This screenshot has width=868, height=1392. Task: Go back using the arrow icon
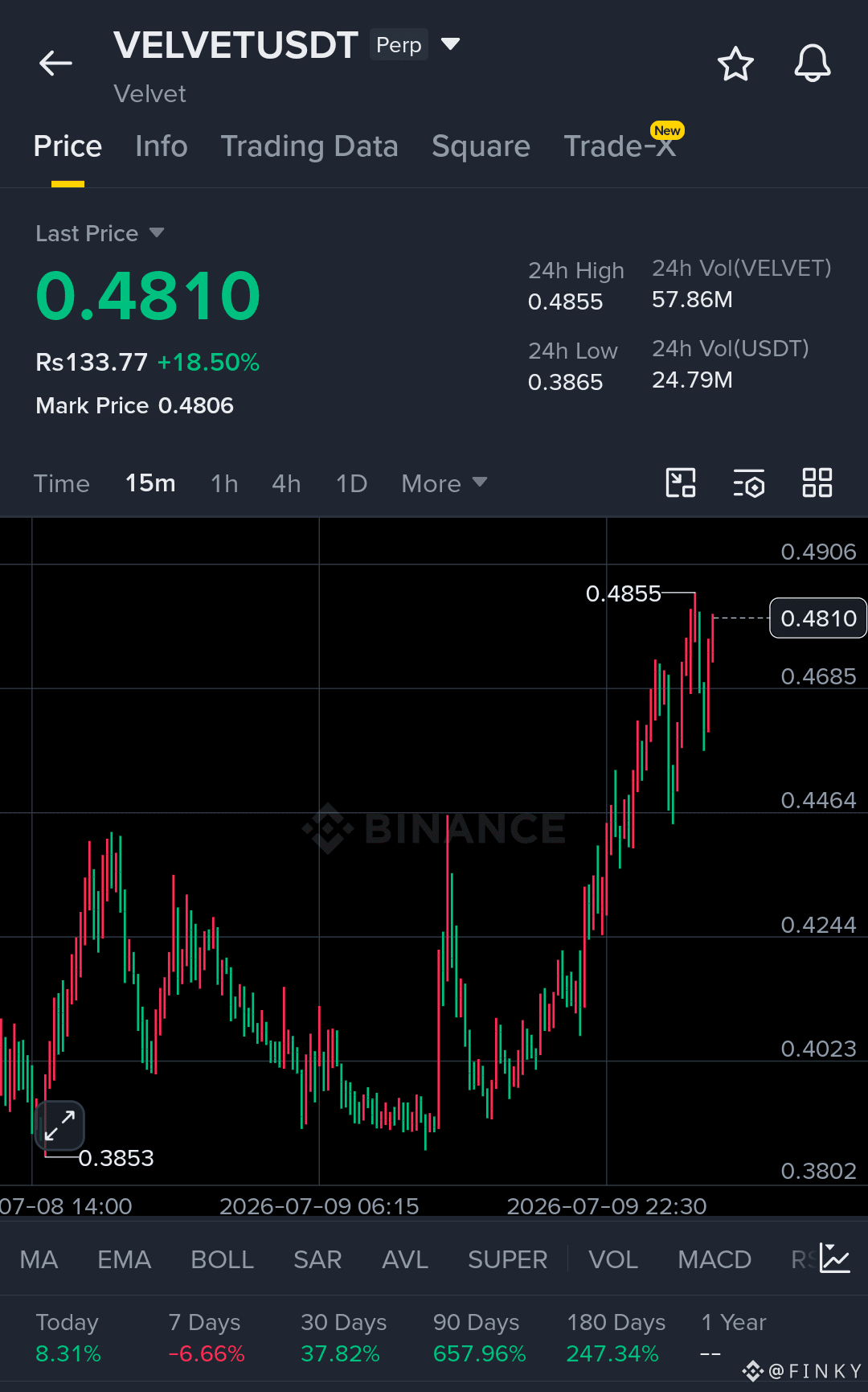[x=55, y=63]
